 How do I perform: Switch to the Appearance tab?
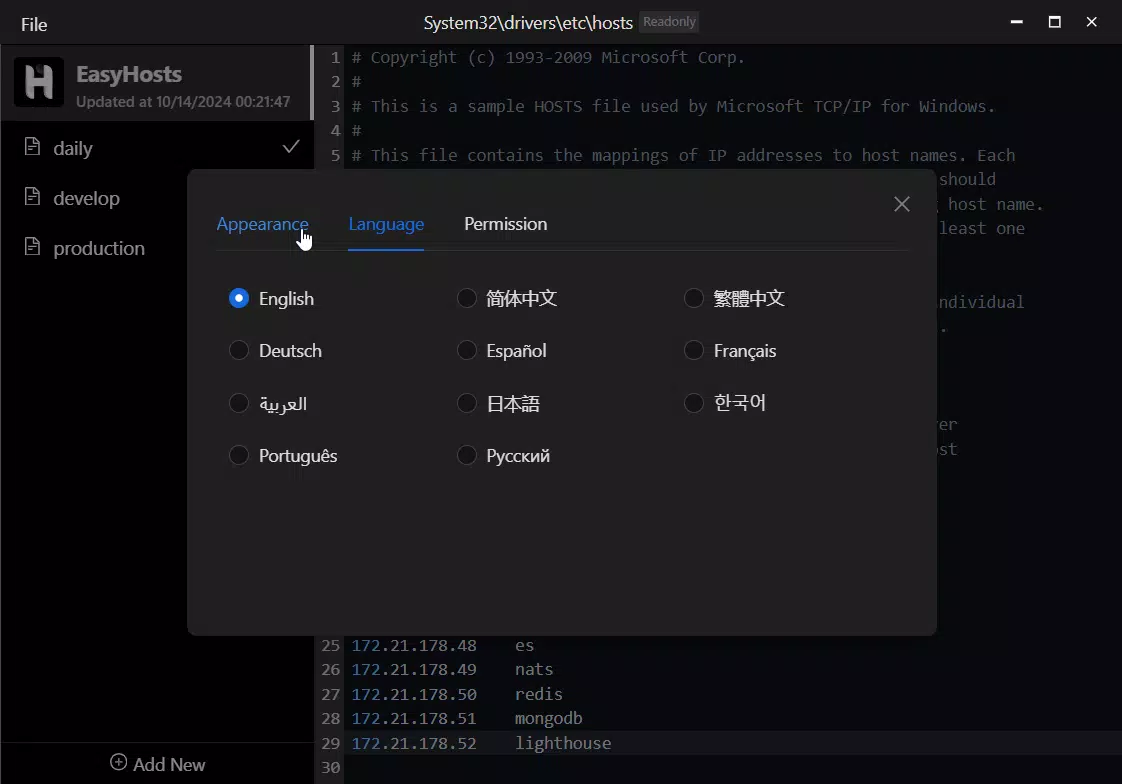pyautogui.click(x=263, y=225)
